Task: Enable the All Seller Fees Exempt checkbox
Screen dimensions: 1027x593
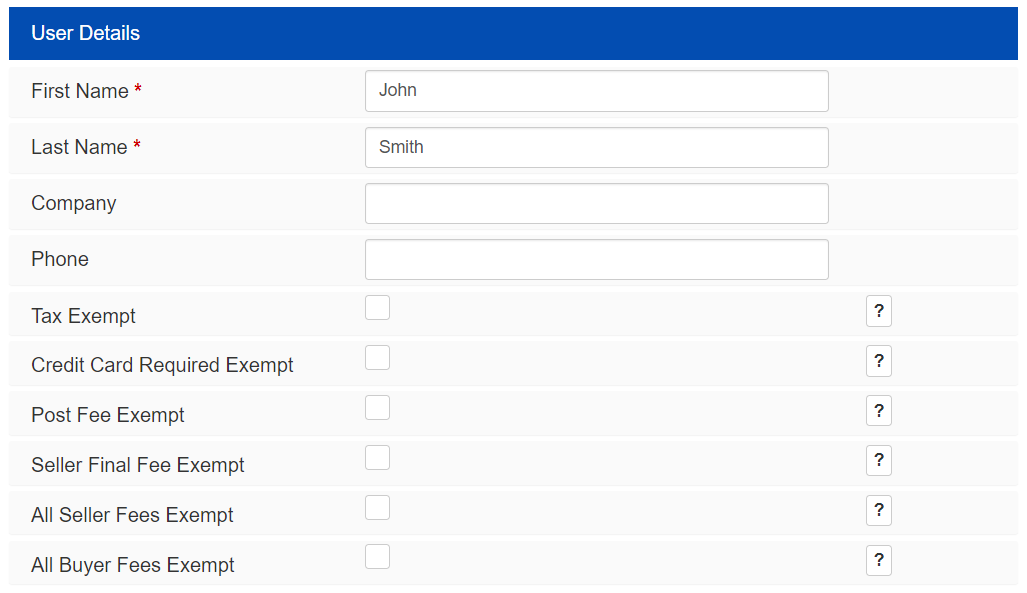Action: 377,507
